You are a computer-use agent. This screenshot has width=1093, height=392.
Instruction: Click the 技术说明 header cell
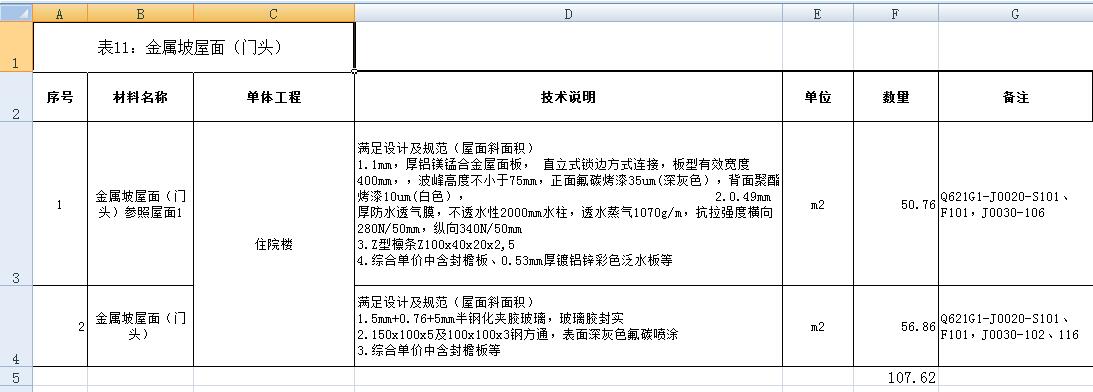pos(568,97)
